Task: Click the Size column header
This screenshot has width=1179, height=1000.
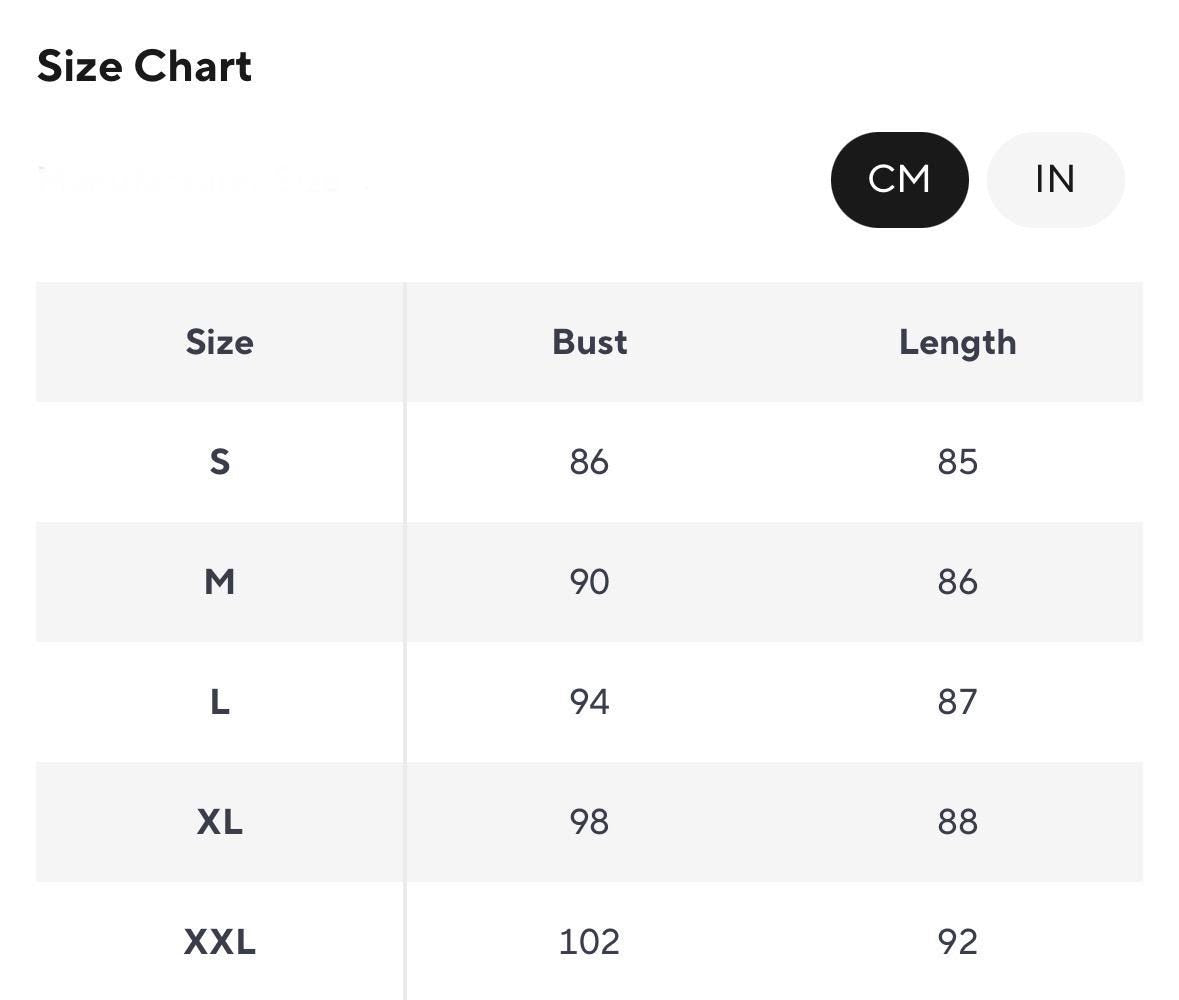Action: (219, 342)
